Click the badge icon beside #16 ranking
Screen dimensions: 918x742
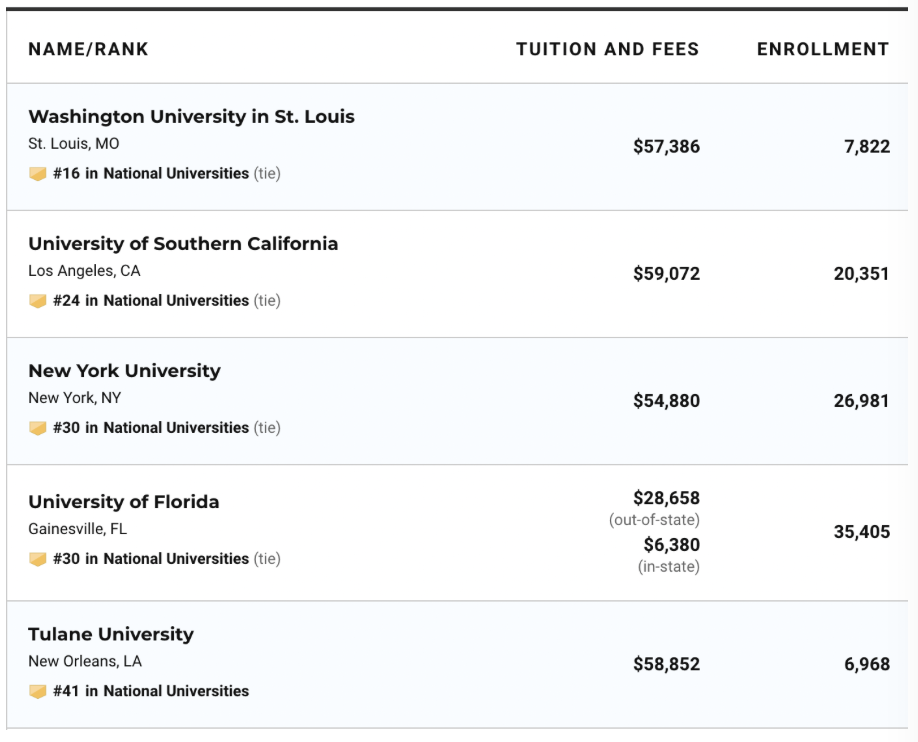[x=38, y=174]
